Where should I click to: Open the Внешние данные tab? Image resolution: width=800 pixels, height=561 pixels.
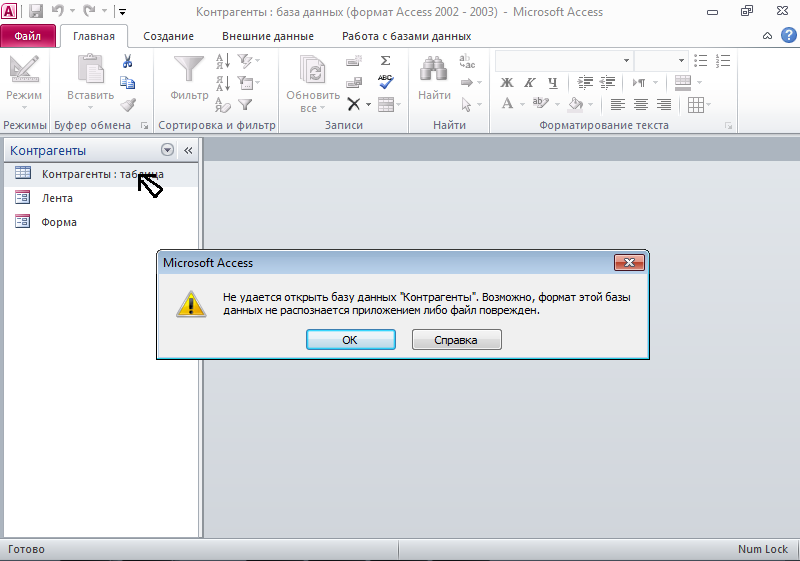pyautogui.click(x=268, y=36)
